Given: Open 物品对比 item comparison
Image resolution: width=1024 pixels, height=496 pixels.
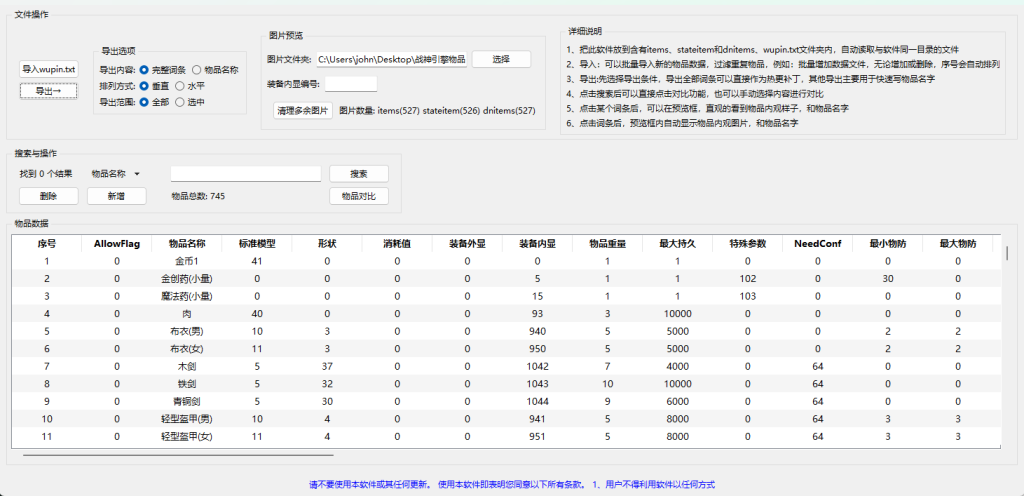Looking at the screenshot, I should 359,196.
